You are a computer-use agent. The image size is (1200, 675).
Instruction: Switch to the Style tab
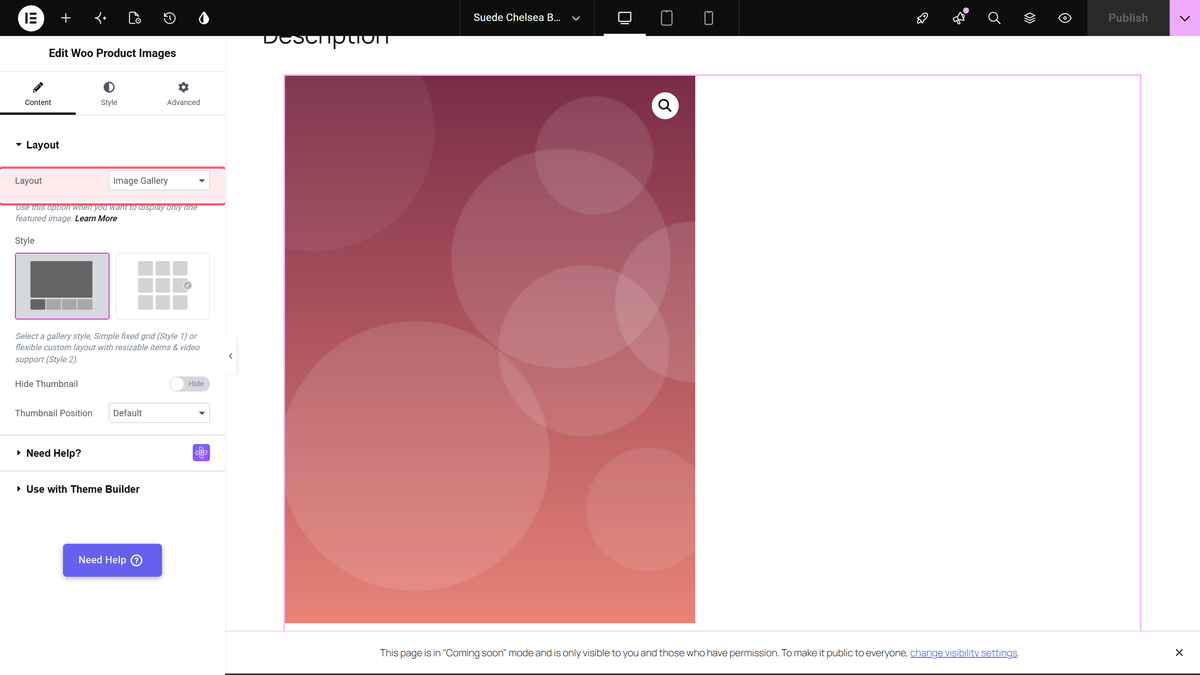[x=109, y=94]
